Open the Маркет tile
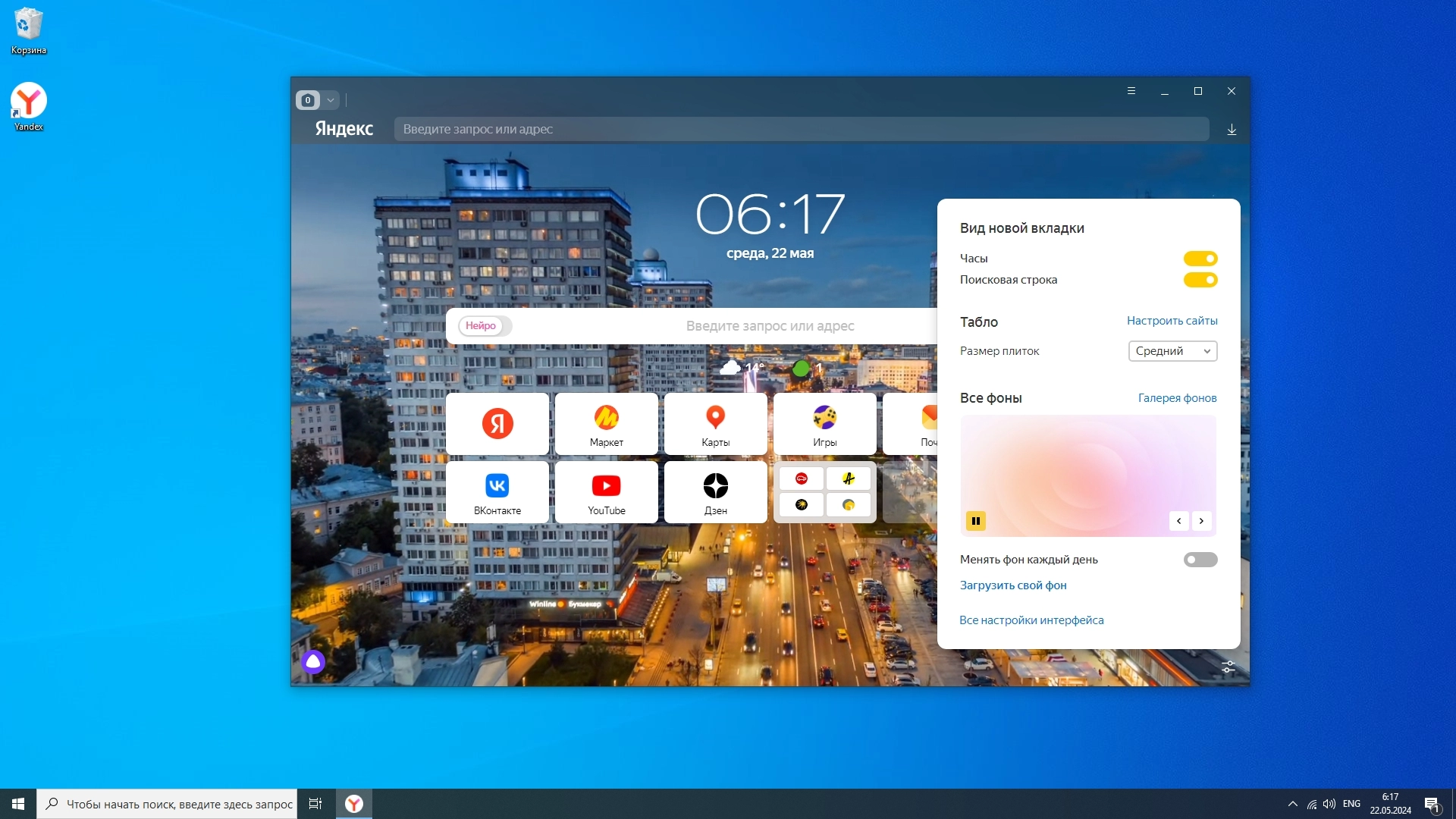This screenshot has width=1456, height=819. pos(606,423)
